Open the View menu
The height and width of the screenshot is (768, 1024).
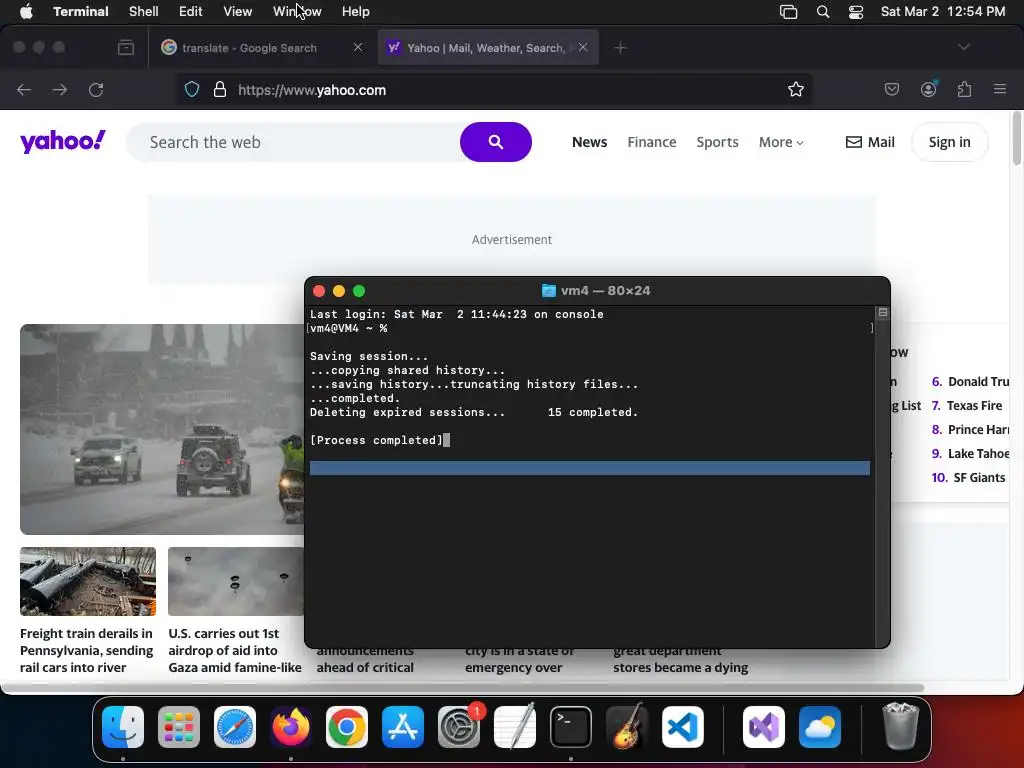pos(238,12)
